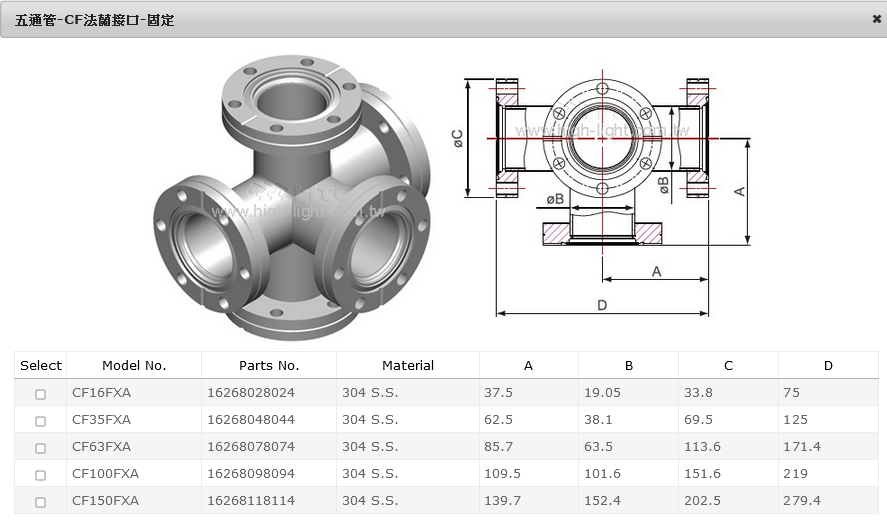
Task: Click column header D
Action: coord(828,365)
